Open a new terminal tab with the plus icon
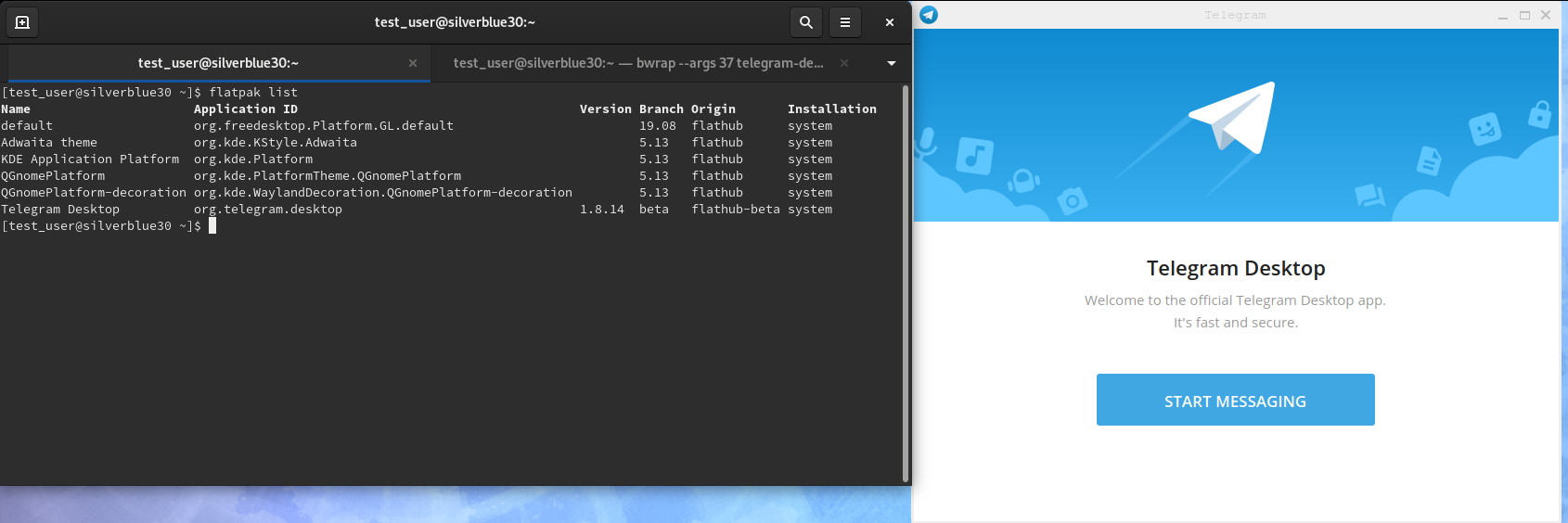Screen dimensions: 1568x523 [x=22, y=22]
